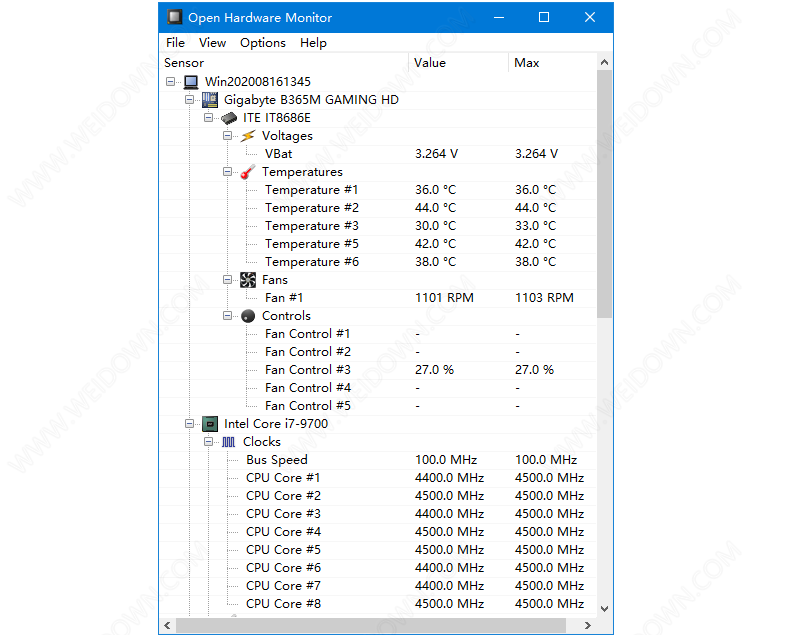Select the Fan Control #5 row
790x635 pixels.
pyautogui.click(x=378, y=406)
